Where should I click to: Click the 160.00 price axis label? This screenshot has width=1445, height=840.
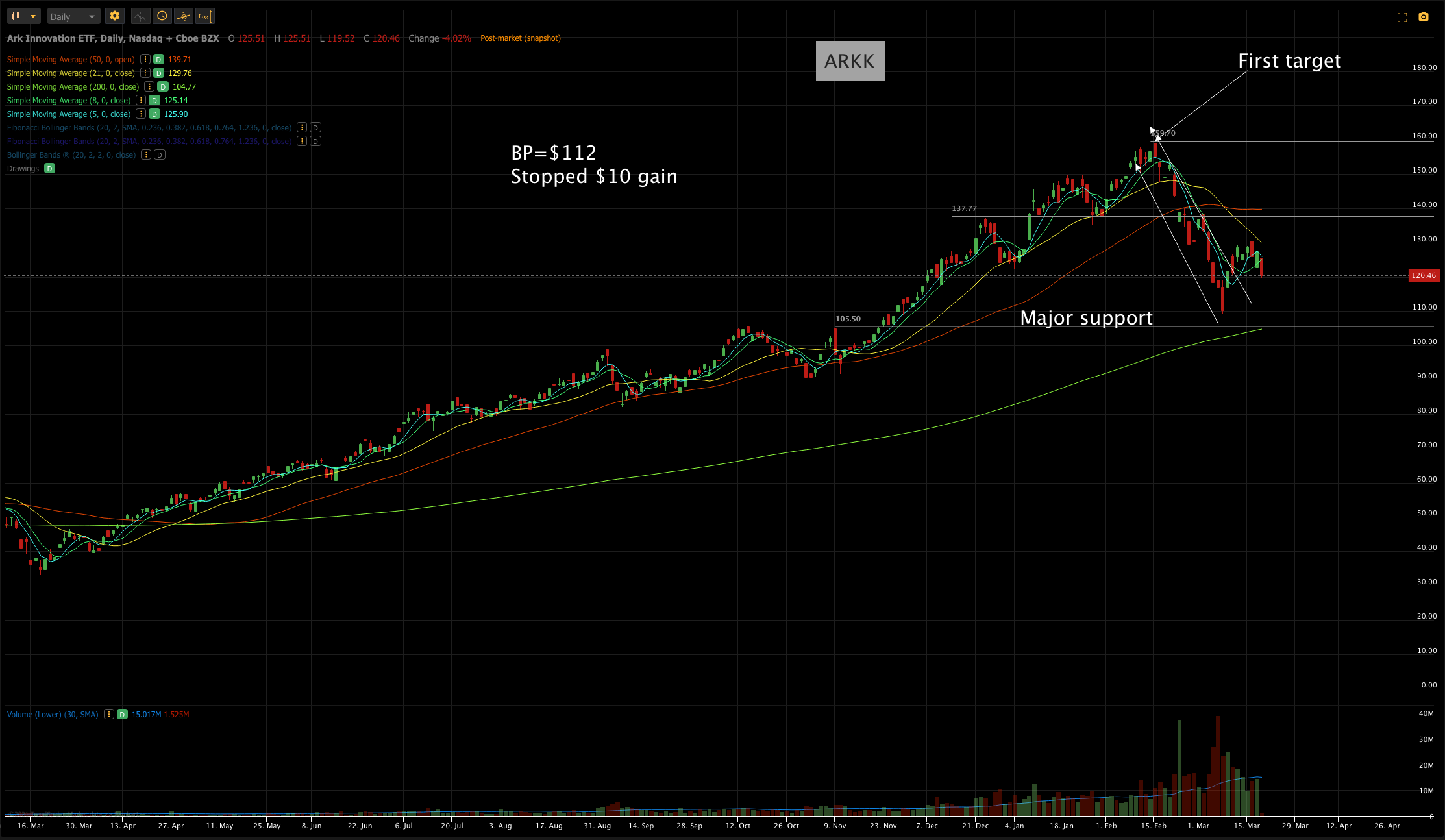(1424, 136)
